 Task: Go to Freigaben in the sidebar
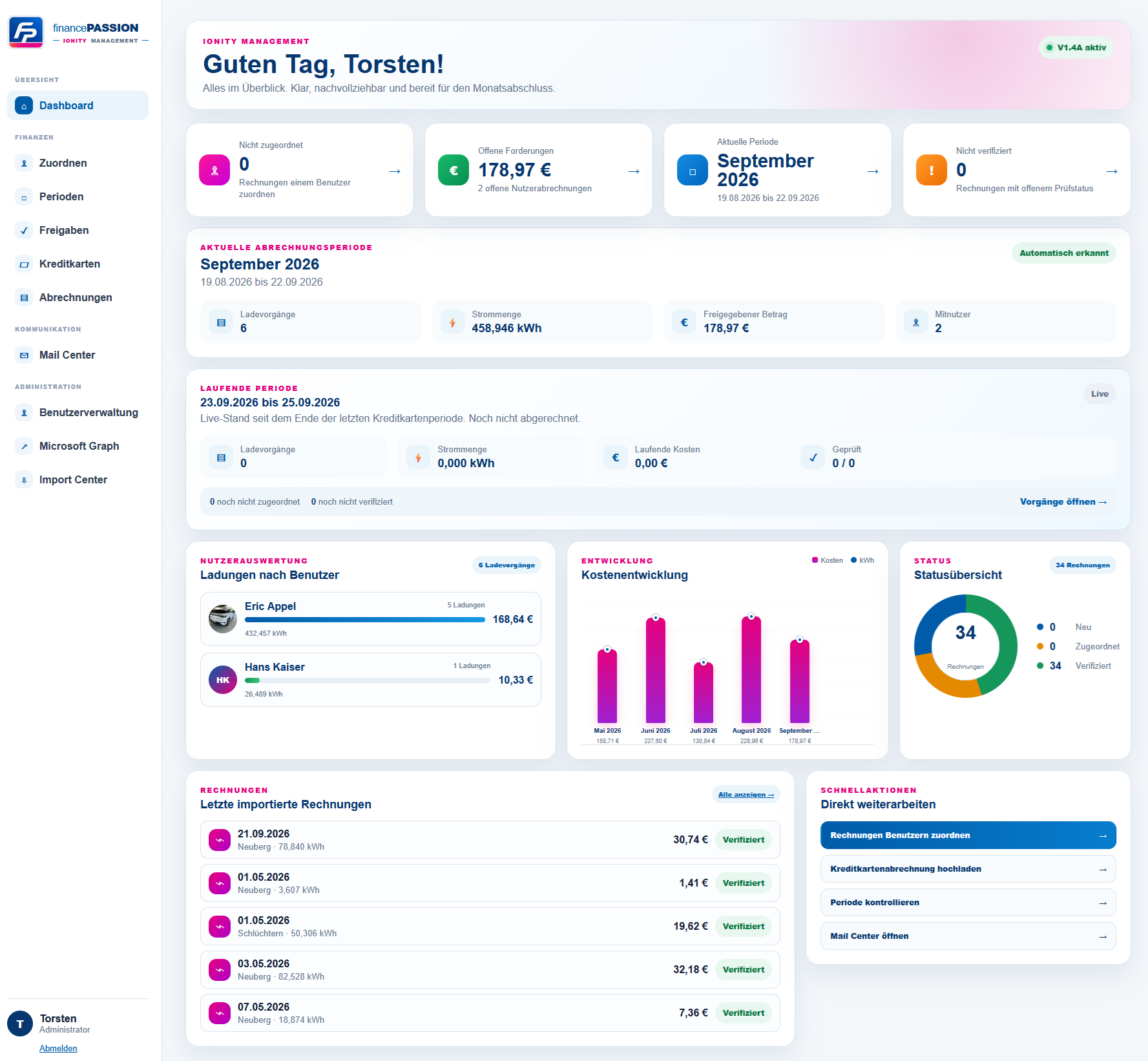pyautogui.click(x=78, y=230)
